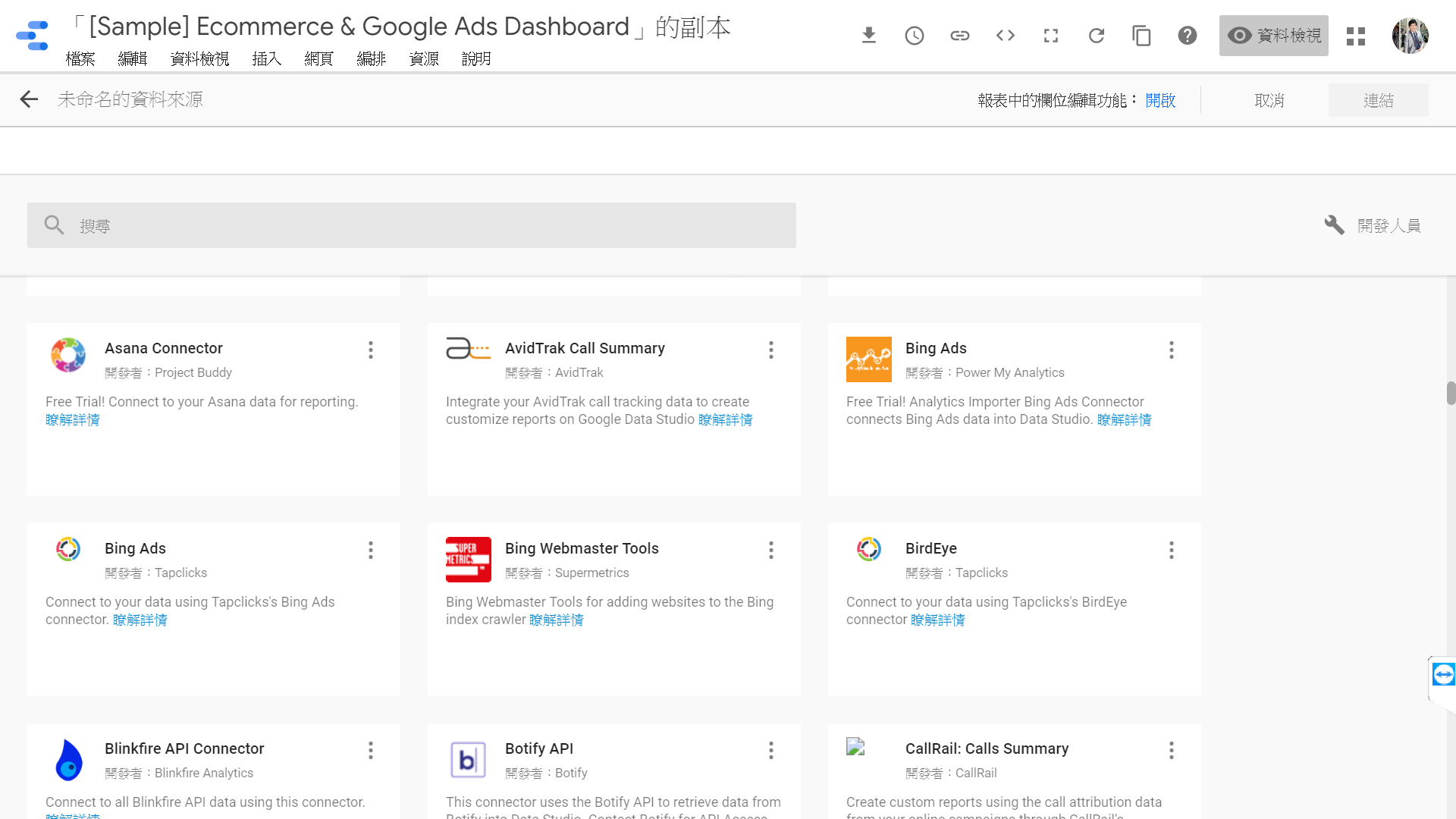
Task: Open Asana Connector 瞭解詳情 link
Action: pos(73,420)
